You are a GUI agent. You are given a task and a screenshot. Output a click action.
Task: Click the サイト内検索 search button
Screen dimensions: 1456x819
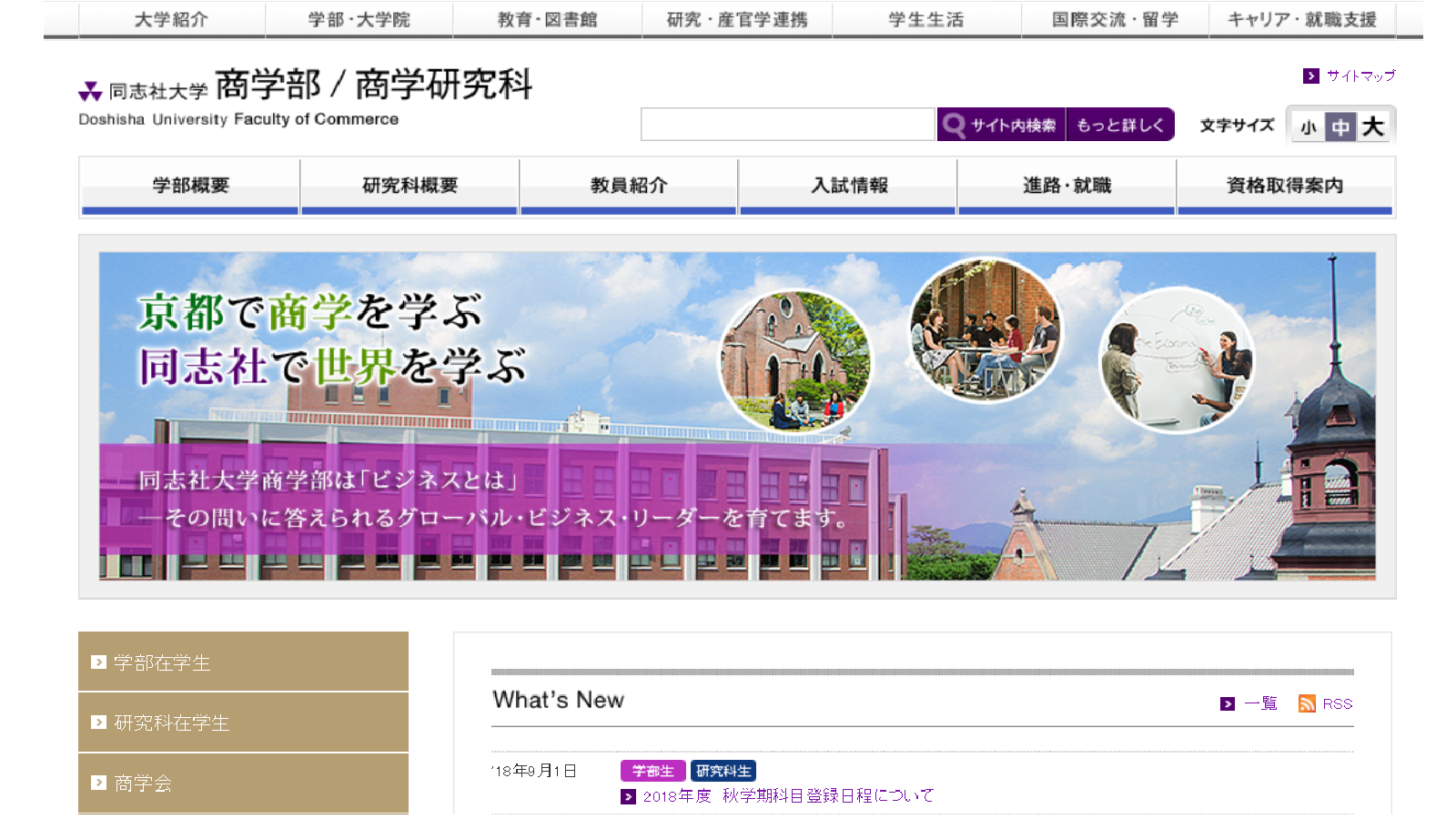pos(1001,125)
